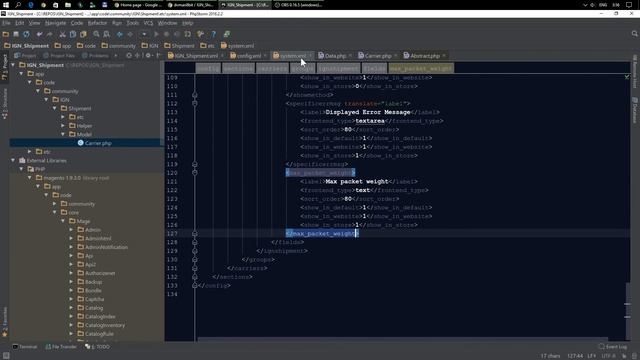Click the Settings wrench toolbar icon
This screenshot has width=640, height=360.
[x=200, y=34]
